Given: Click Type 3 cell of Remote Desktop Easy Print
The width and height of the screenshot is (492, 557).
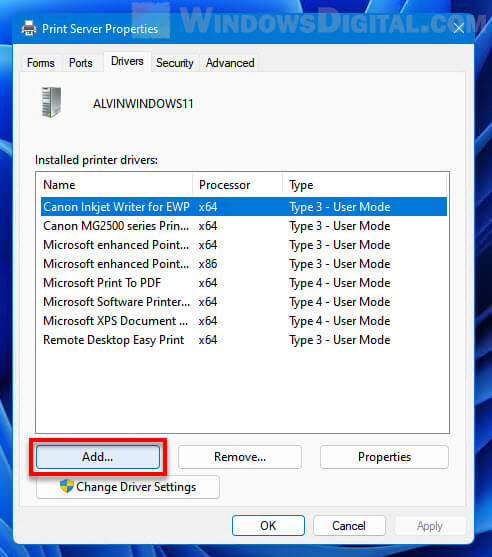Looking at the screenshot, I should click(x=340, y=340).
